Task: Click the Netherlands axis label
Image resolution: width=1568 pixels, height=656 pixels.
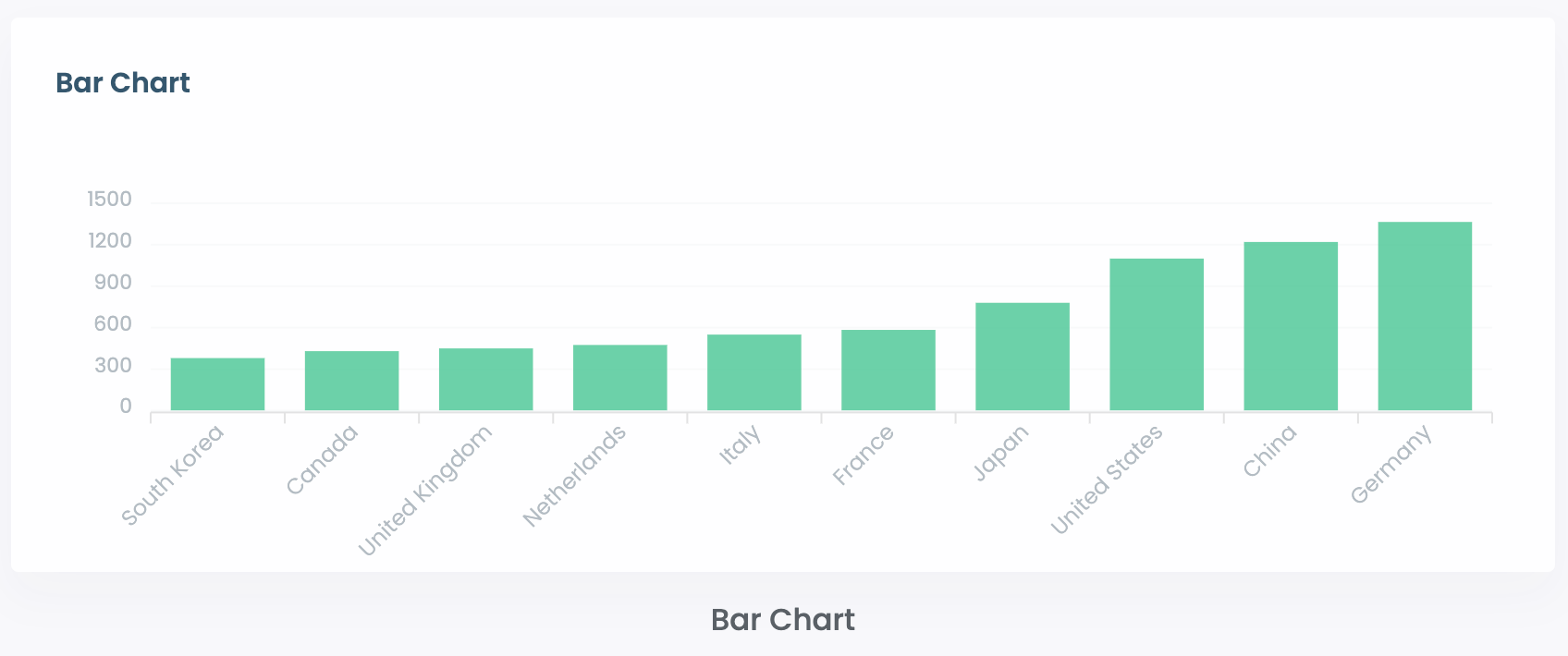Action: [x=574, y=476]
